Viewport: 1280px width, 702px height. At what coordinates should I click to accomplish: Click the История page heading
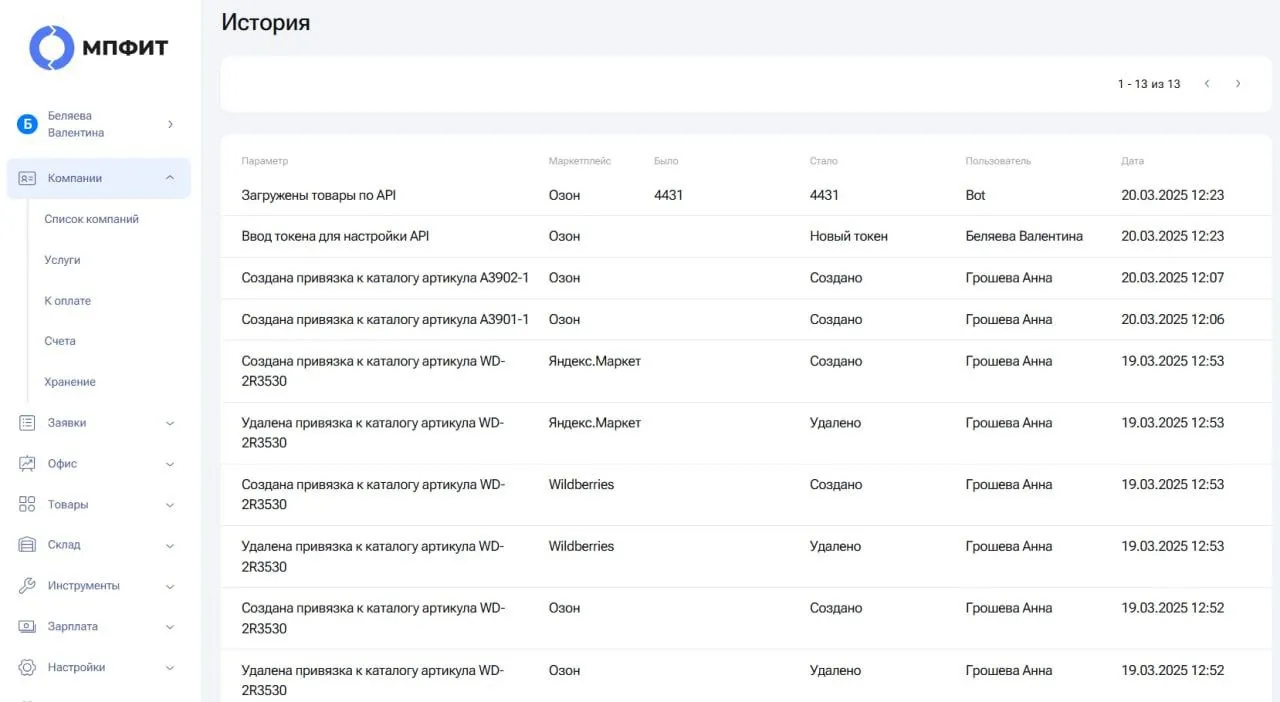click(x=266, y=22)
